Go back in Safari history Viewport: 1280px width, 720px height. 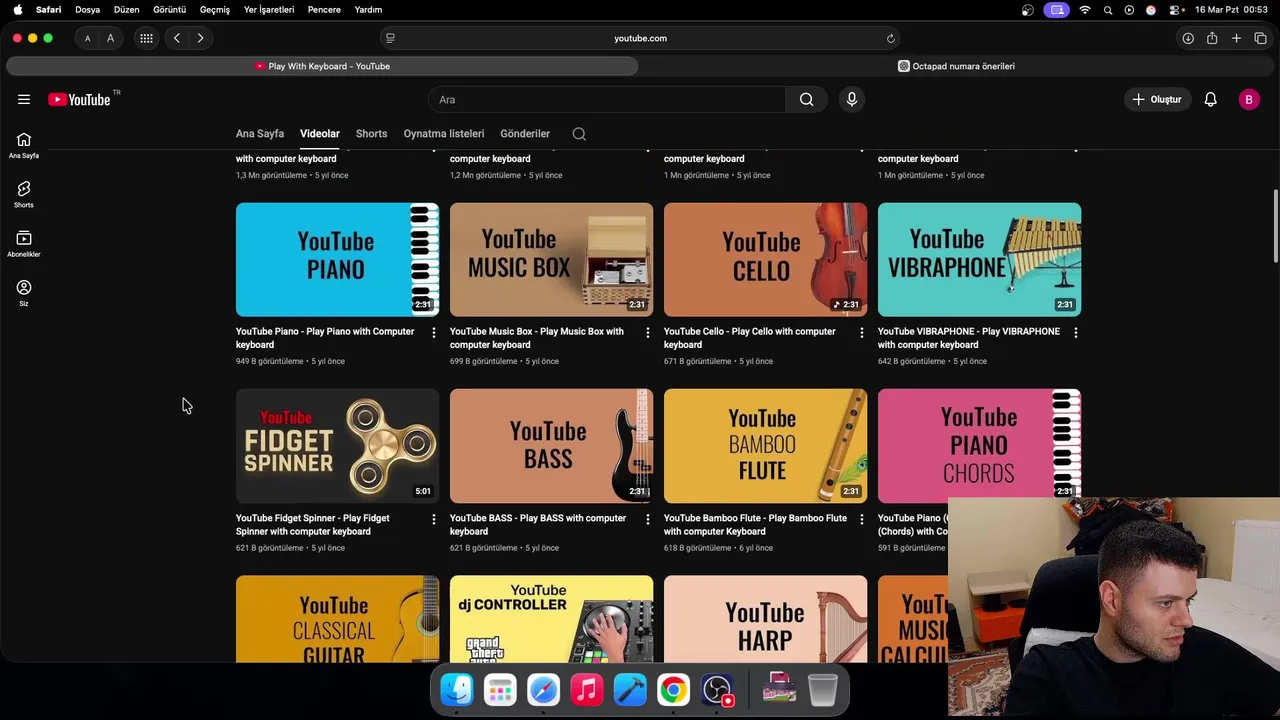177,38
